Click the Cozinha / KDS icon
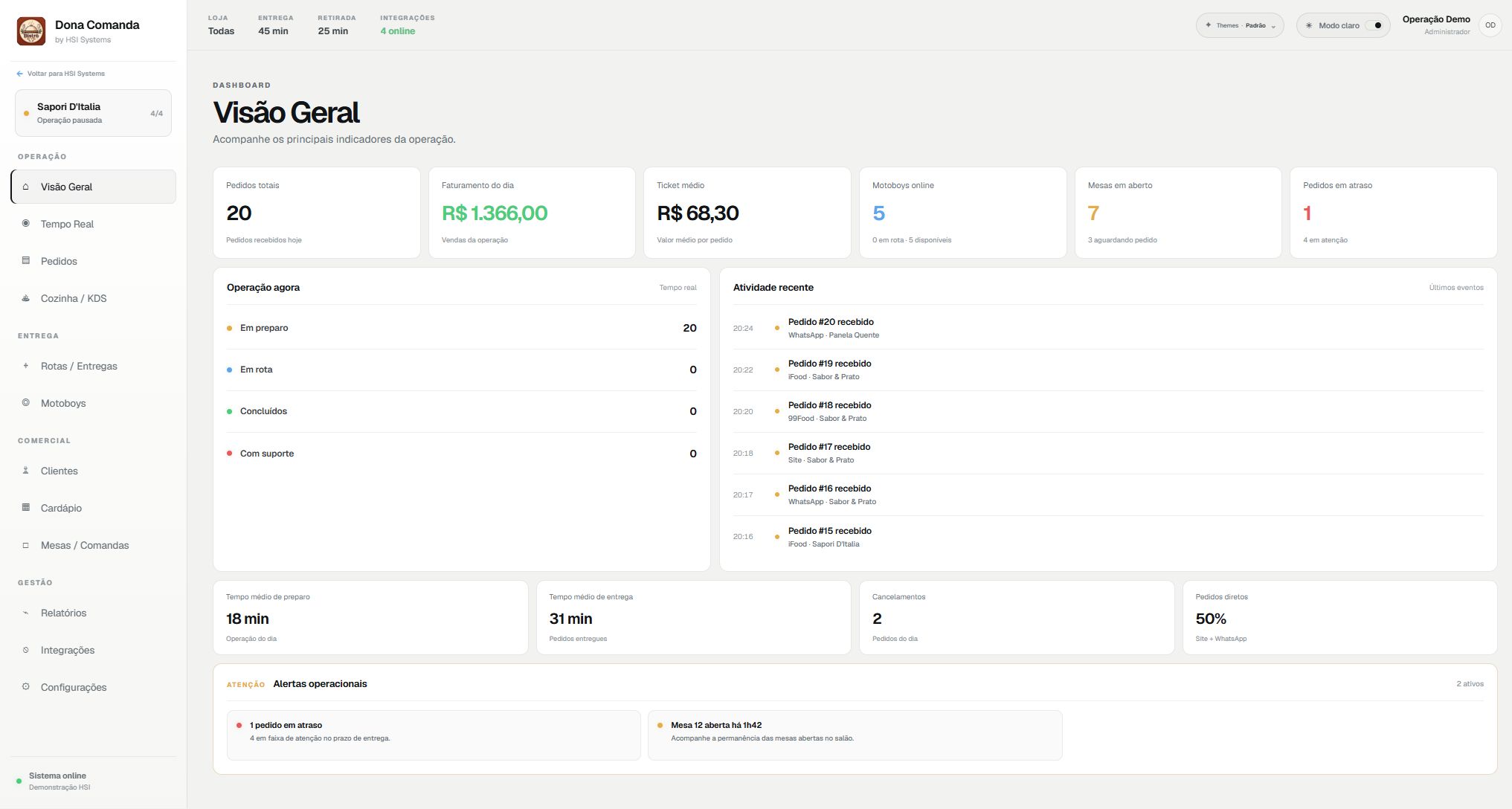The image size is (1512, 809). [26, 298]
